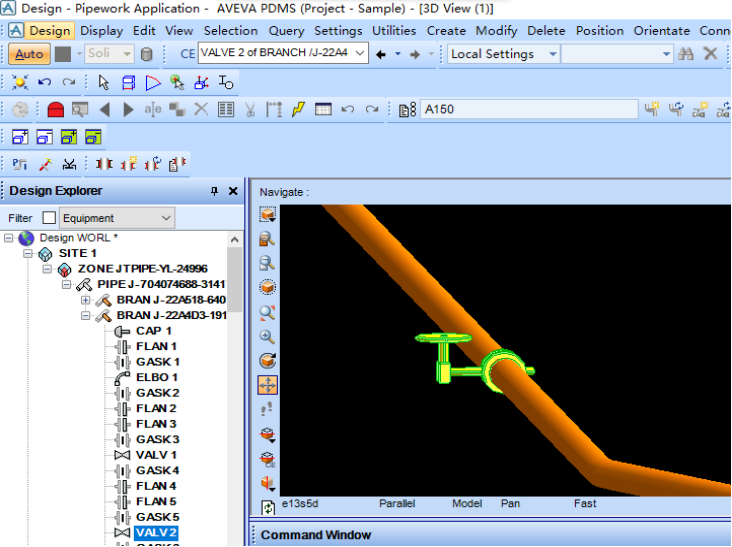Open the Modify menu
This screenshot has height=547, width=732.
pos(497,30)
